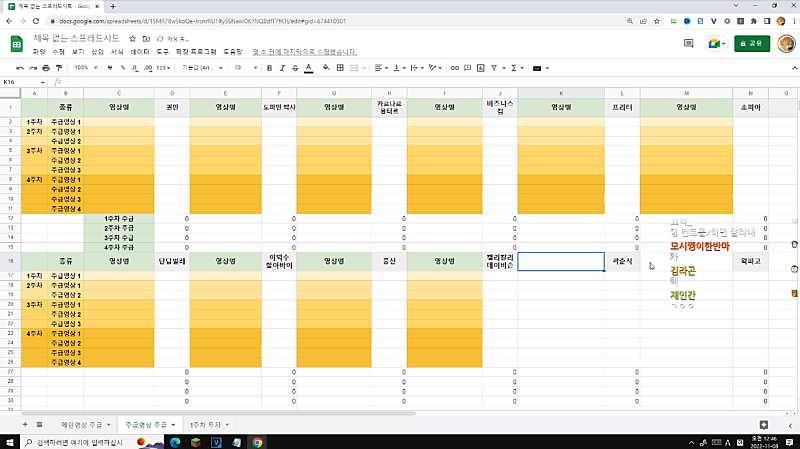Click the Merge cells icon
This screenshot has width=800, height=449.
point(354,68)
